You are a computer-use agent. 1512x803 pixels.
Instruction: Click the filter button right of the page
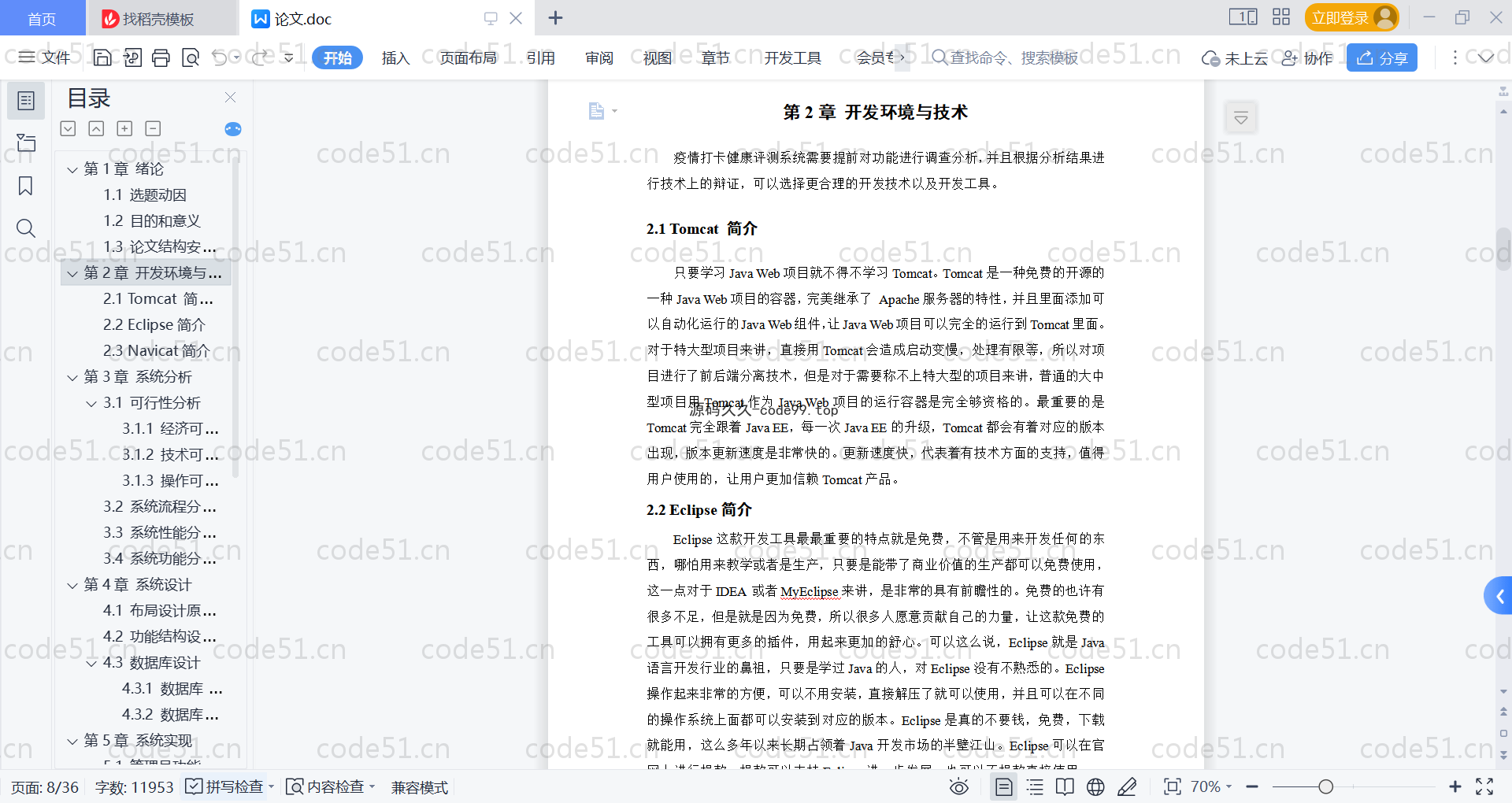1241,118
